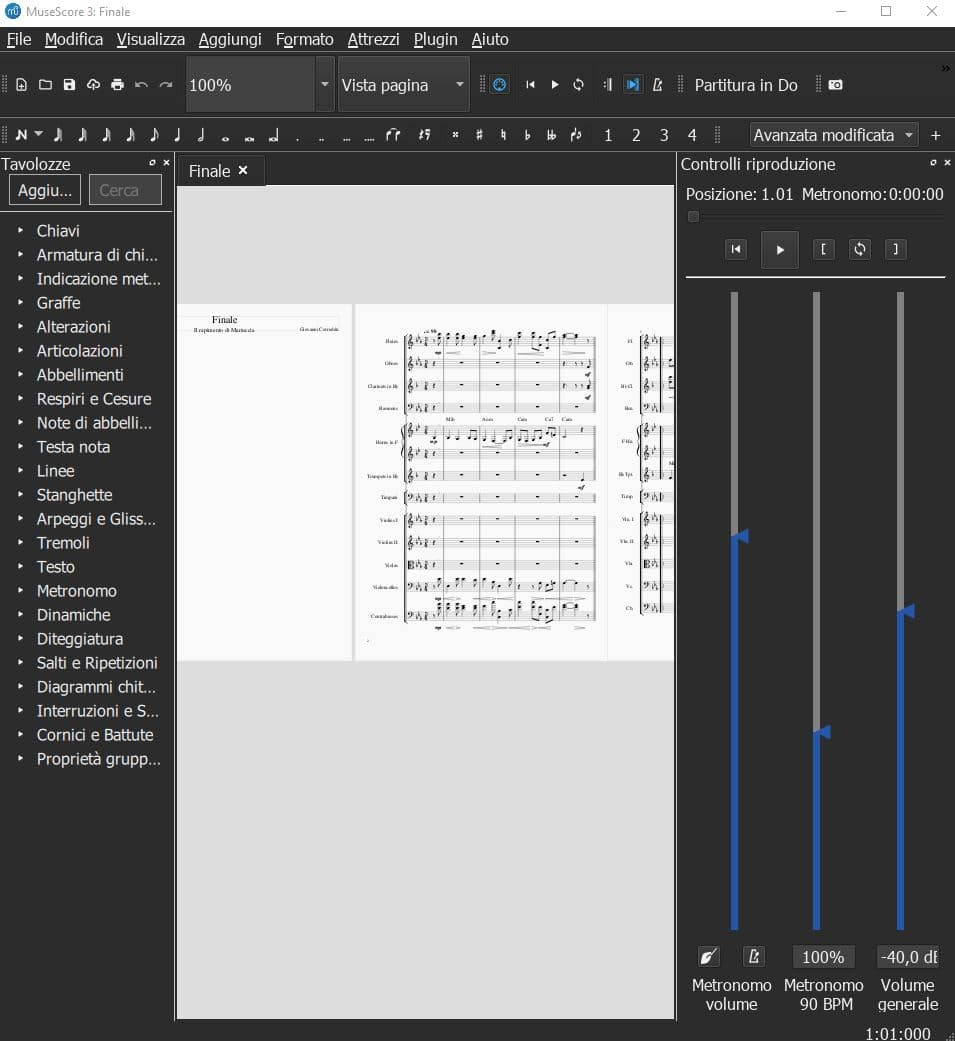
Task: Open the Vista pagina view dropdown
Action: point(404,85)
